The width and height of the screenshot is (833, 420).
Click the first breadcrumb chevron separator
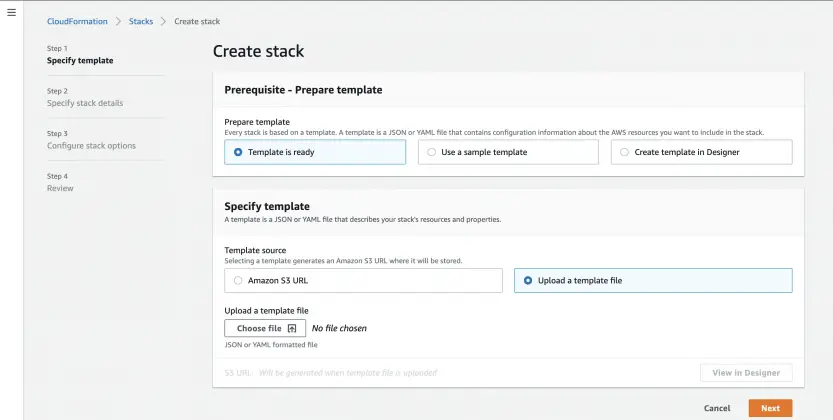[118, 21]
